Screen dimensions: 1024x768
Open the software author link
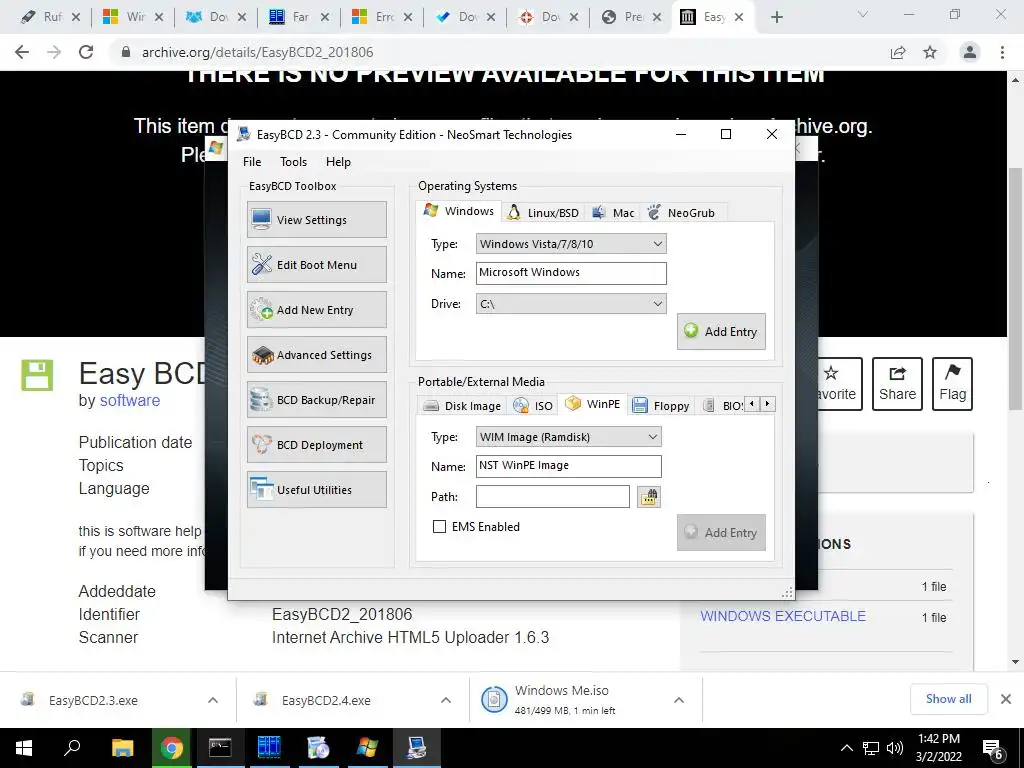129,400
